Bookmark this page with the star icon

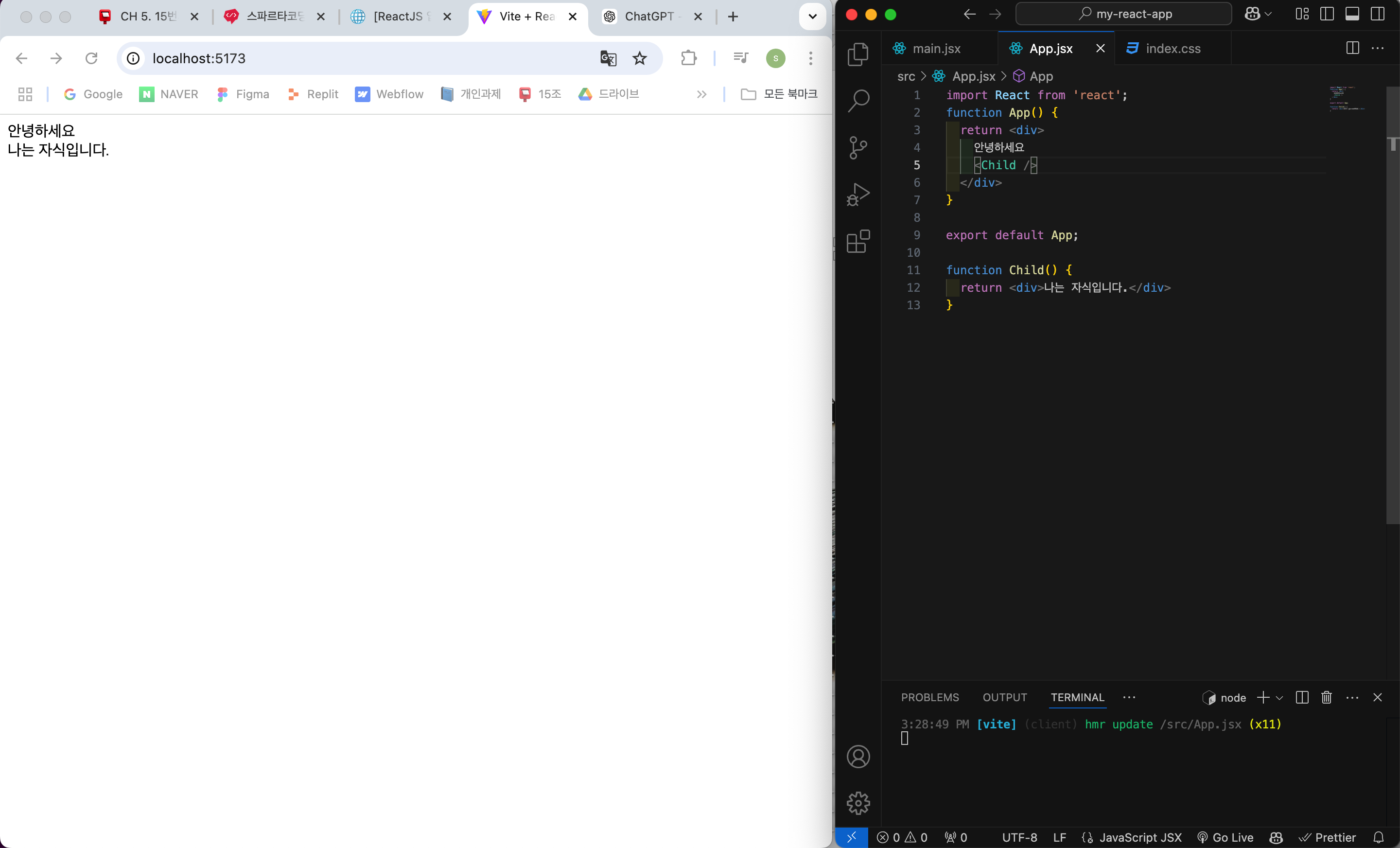point(640,58)
